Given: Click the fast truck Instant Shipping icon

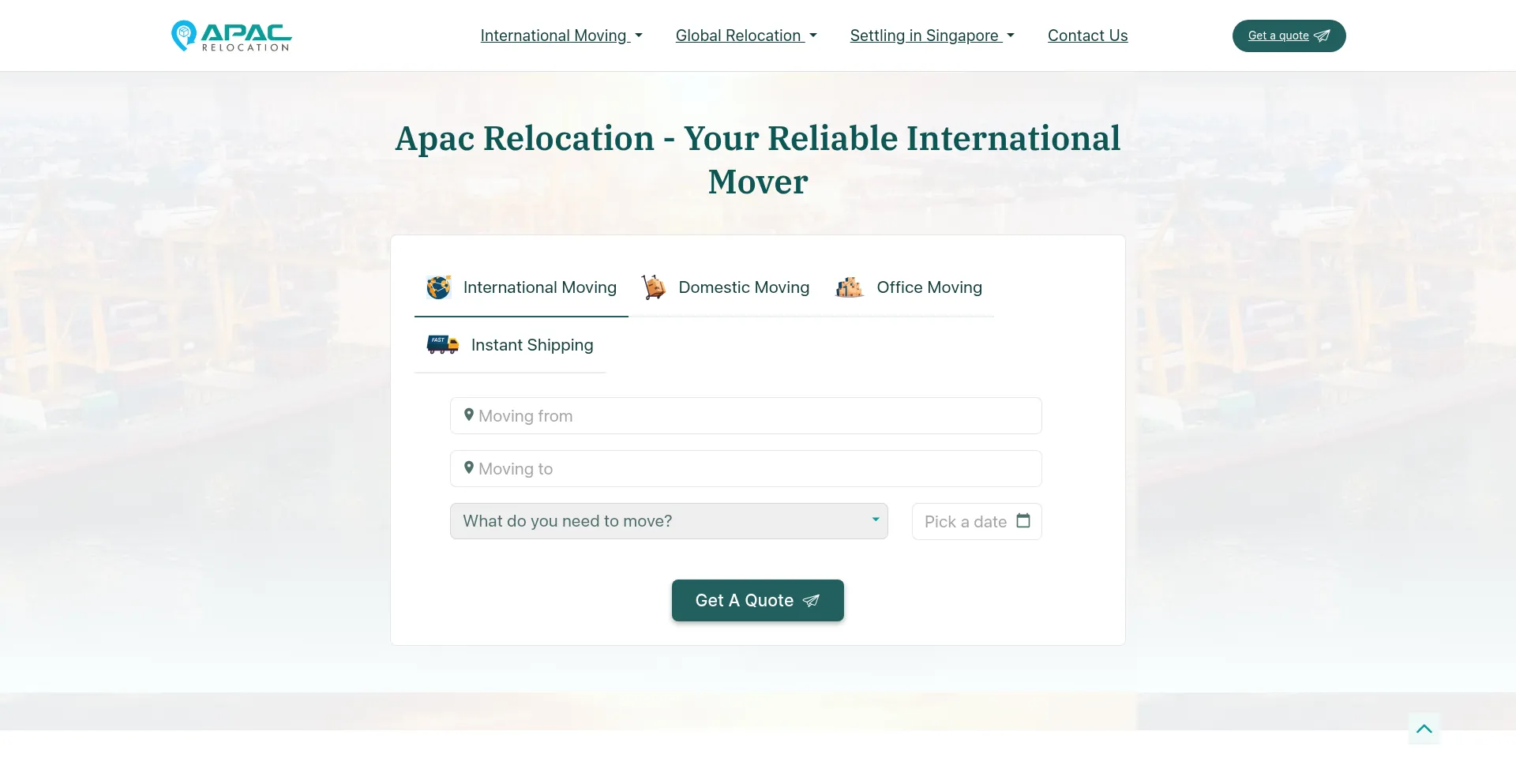Looking at the screenshot, I should [442, 344].
